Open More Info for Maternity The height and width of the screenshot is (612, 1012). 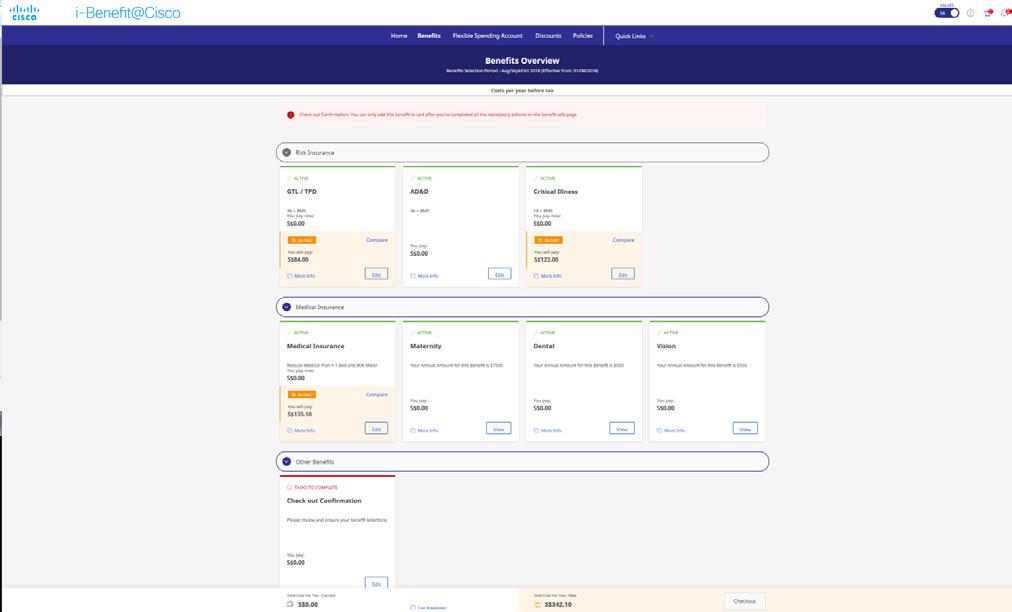tap(424, 430)
